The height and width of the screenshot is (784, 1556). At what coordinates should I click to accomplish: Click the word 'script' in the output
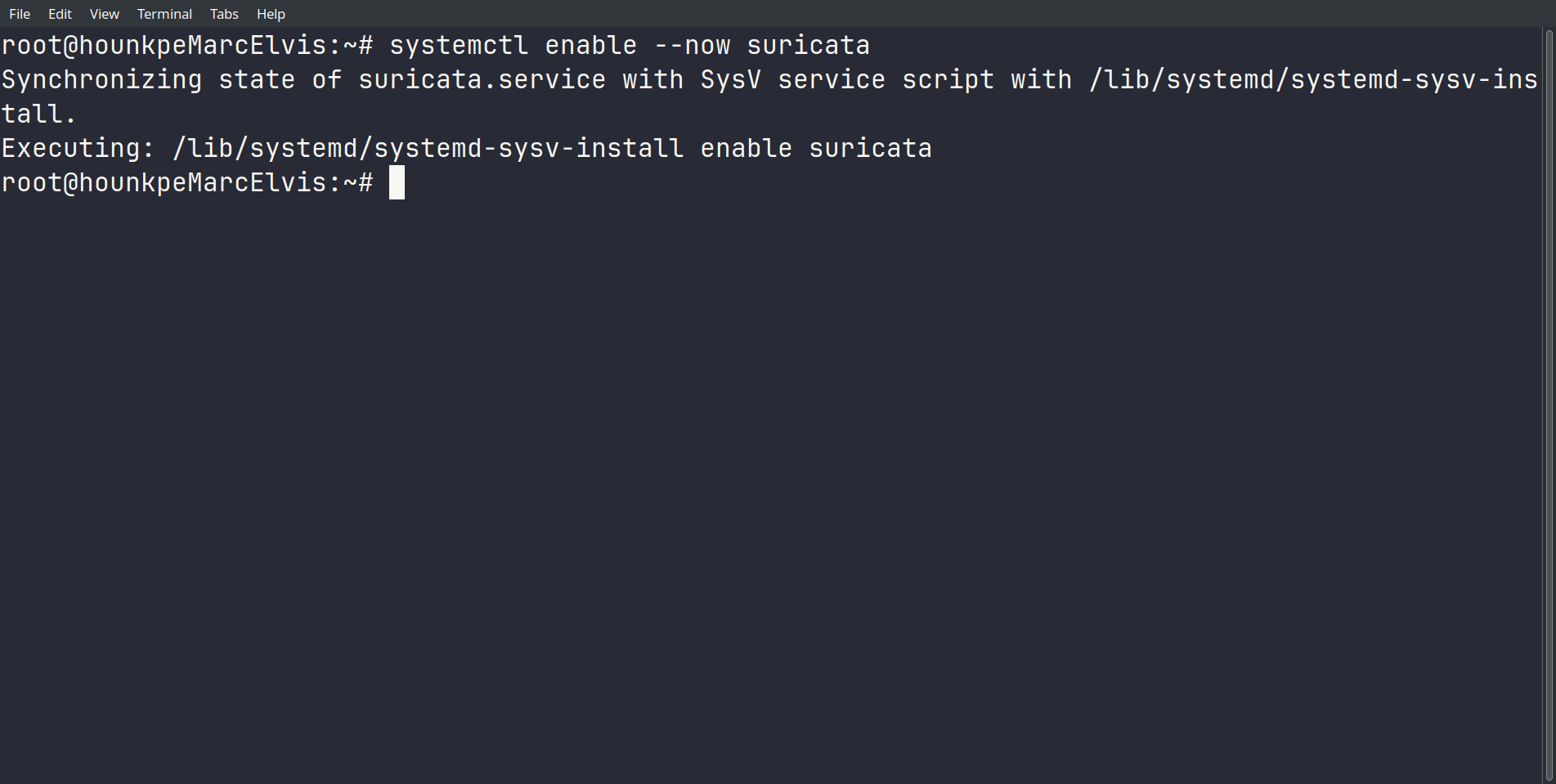(x=948, y=80)
